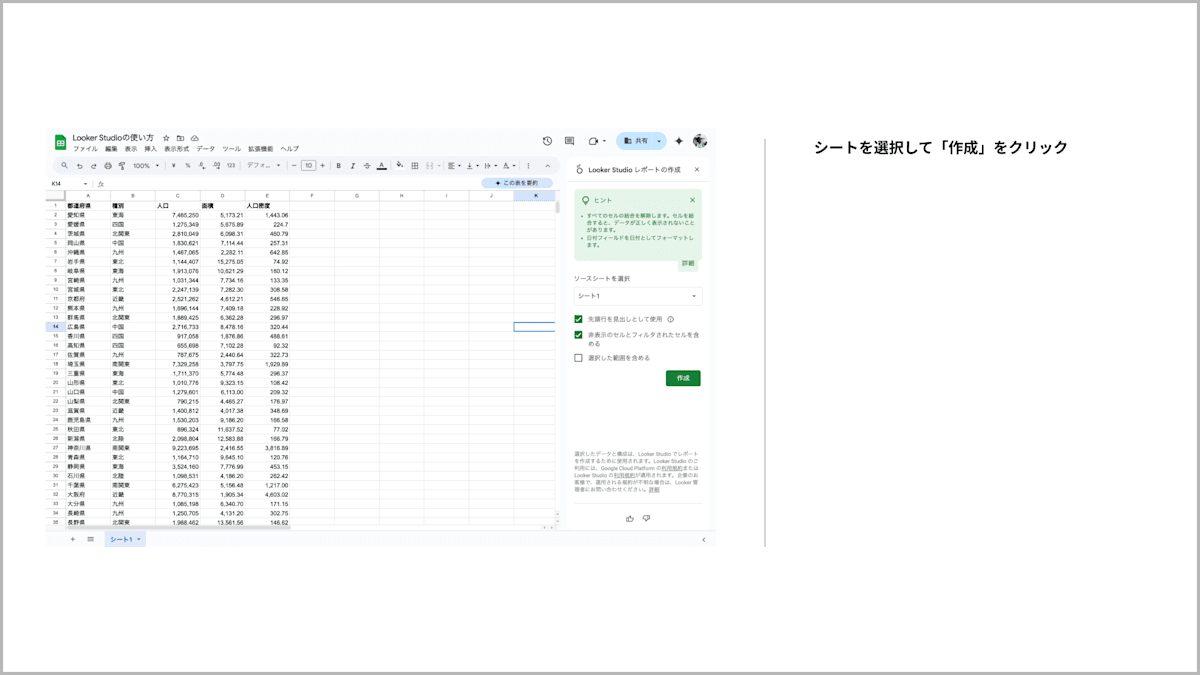Select cell containing 愛知県
Viewport: 1200px width, 675px height.
88,215
